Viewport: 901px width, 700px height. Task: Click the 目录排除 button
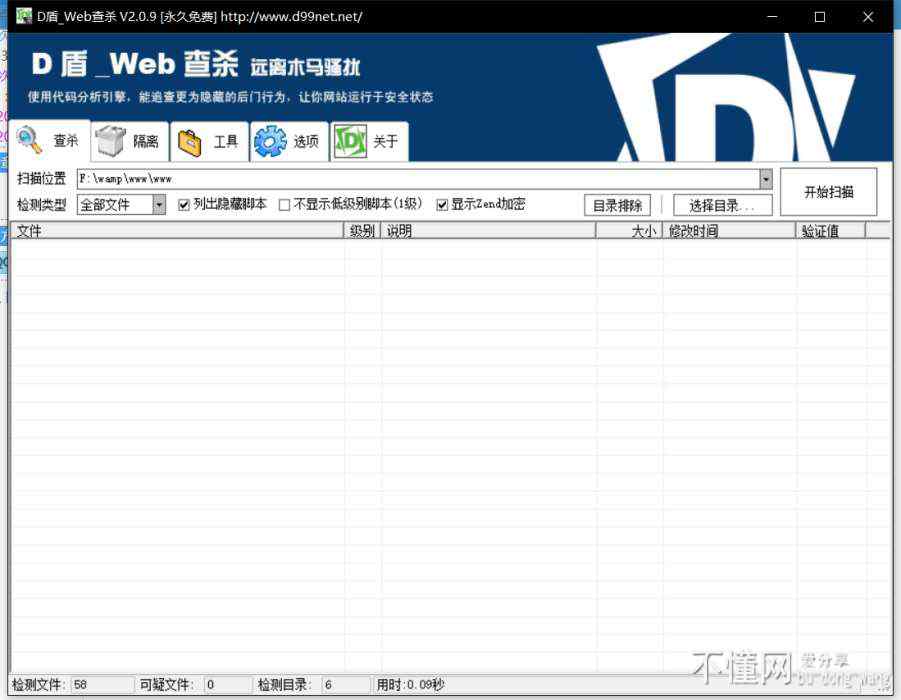[x=617, y=205]
